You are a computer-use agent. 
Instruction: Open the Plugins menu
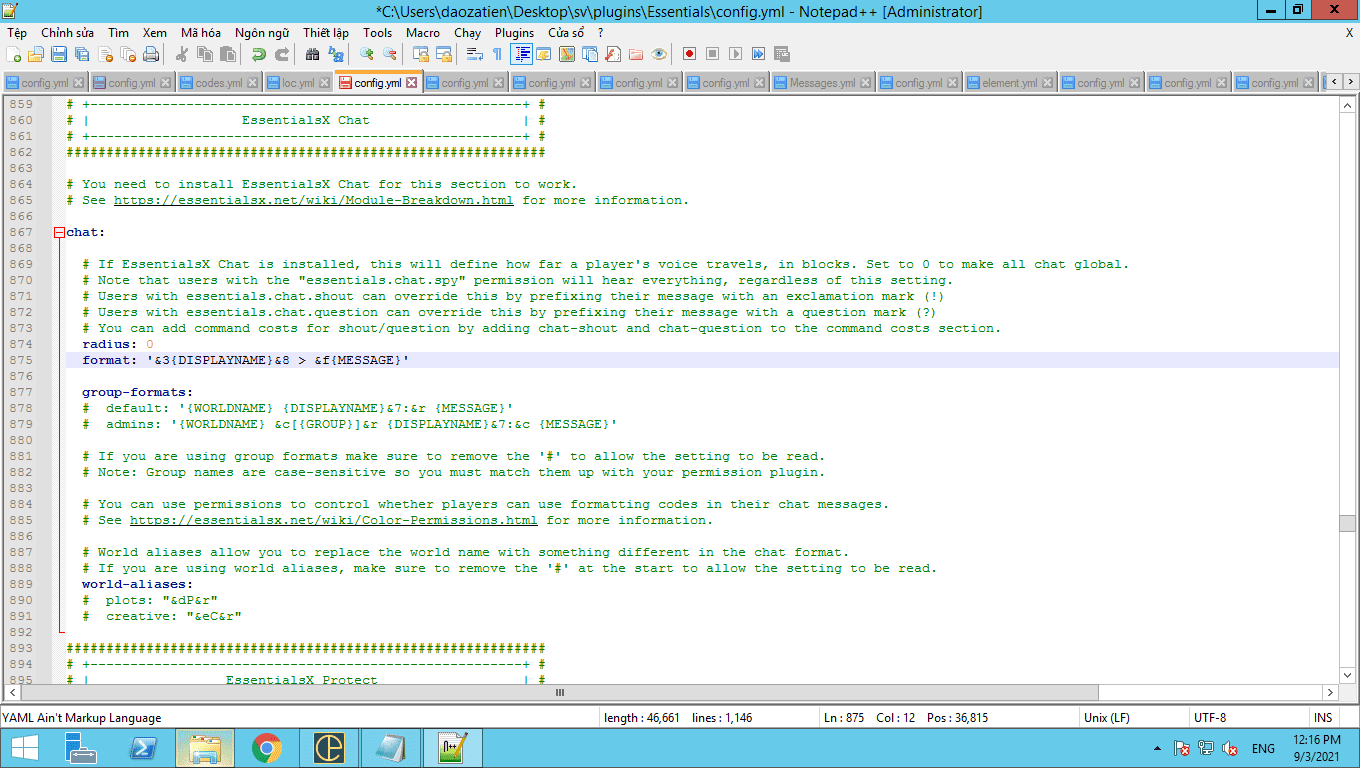click(514, 33)
